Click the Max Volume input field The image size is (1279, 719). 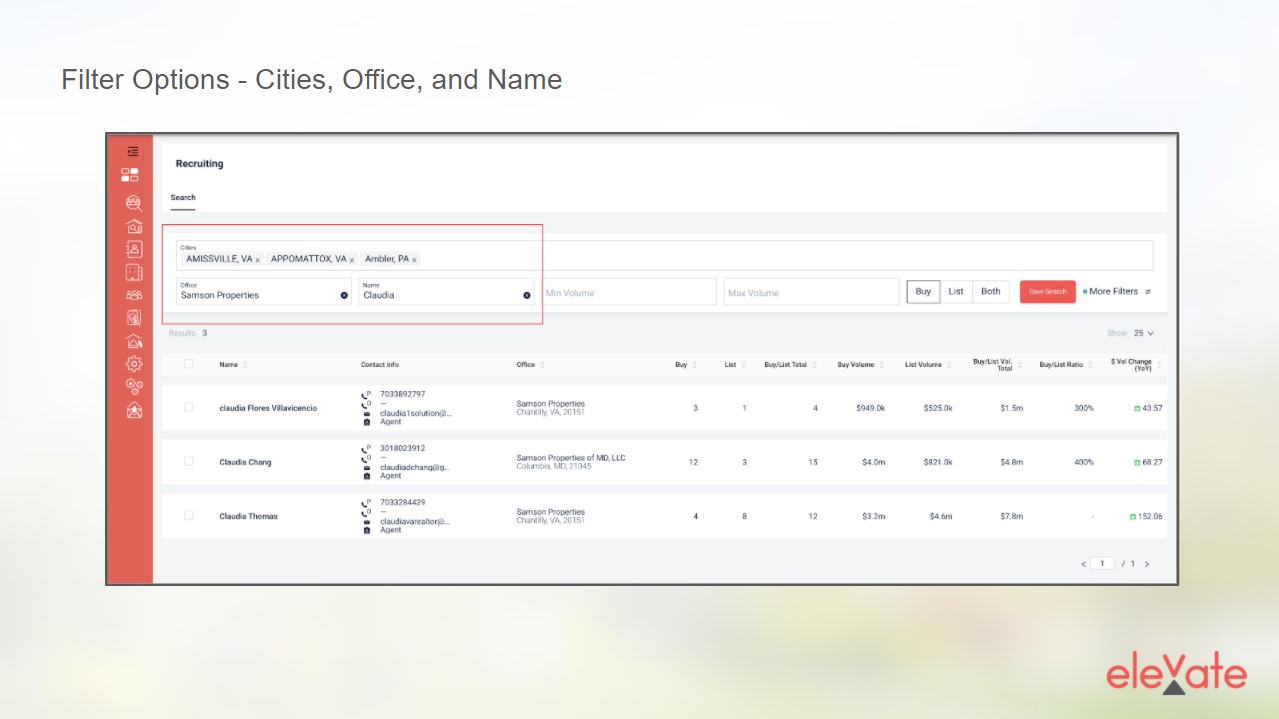(x=812, y=292)
